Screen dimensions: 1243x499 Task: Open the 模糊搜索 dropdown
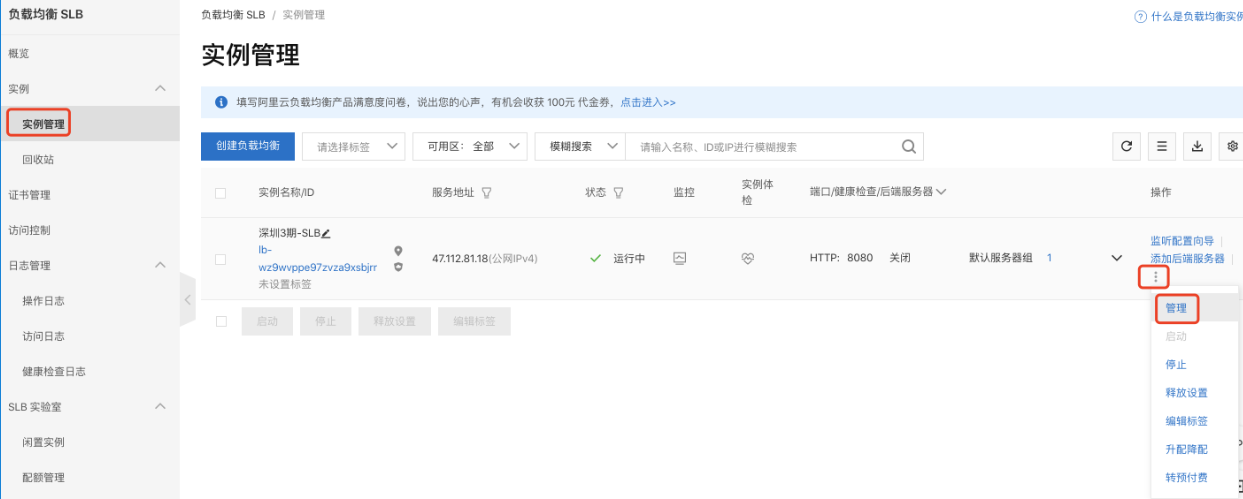tap(580, 146)
